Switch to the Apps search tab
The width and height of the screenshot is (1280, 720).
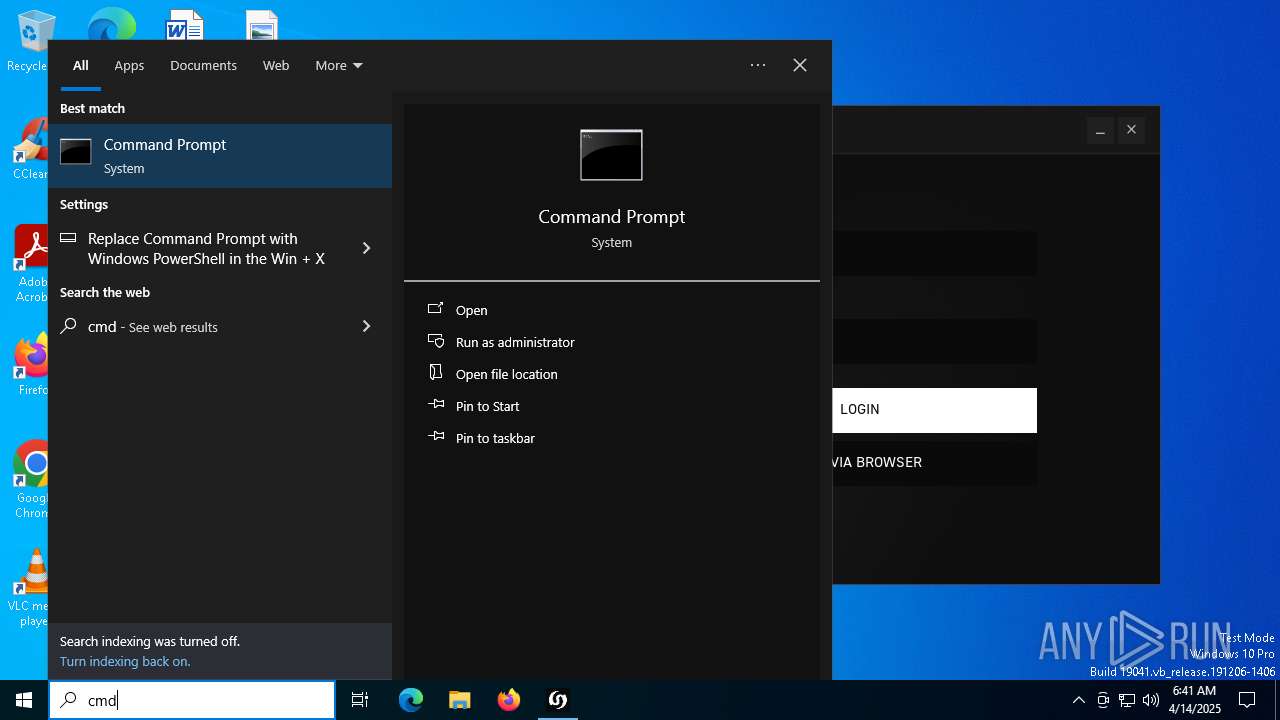[x=129, y=65]
